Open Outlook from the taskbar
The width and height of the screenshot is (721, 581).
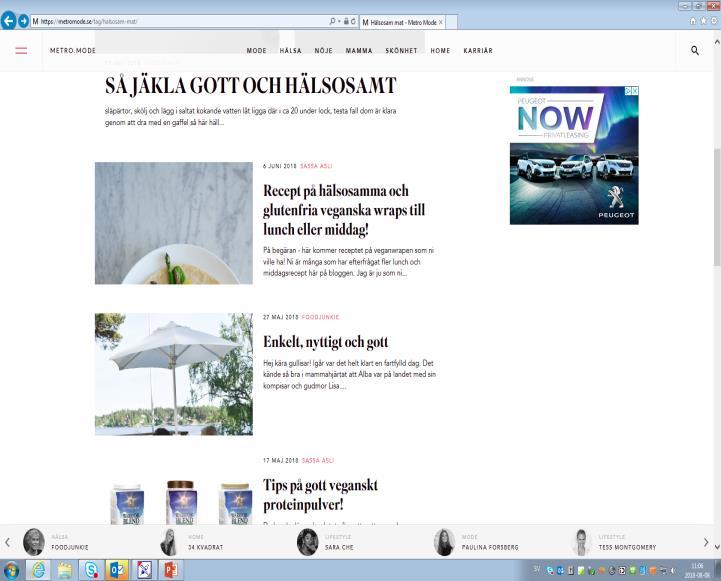click(117, 570)
